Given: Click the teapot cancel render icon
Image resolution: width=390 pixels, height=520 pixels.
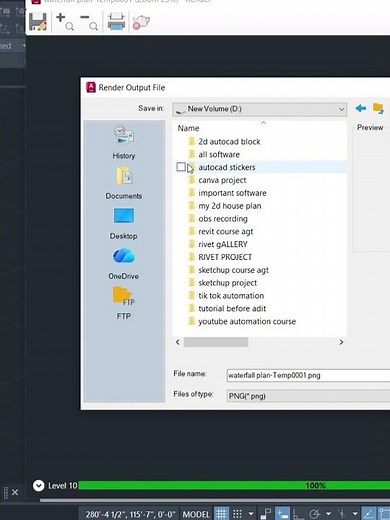Looking at the screenshot, I should 141,22.
